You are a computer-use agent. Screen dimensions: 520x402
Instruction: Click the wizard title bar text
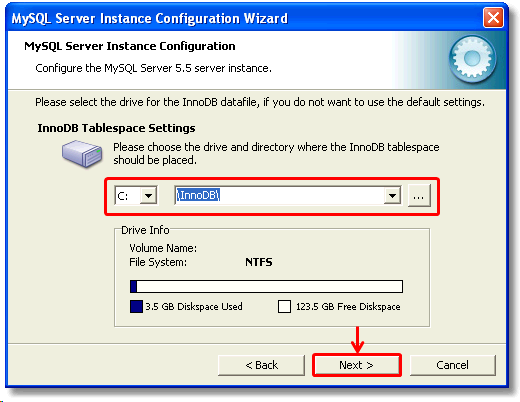pyautogui.click(x=149, y=18)
